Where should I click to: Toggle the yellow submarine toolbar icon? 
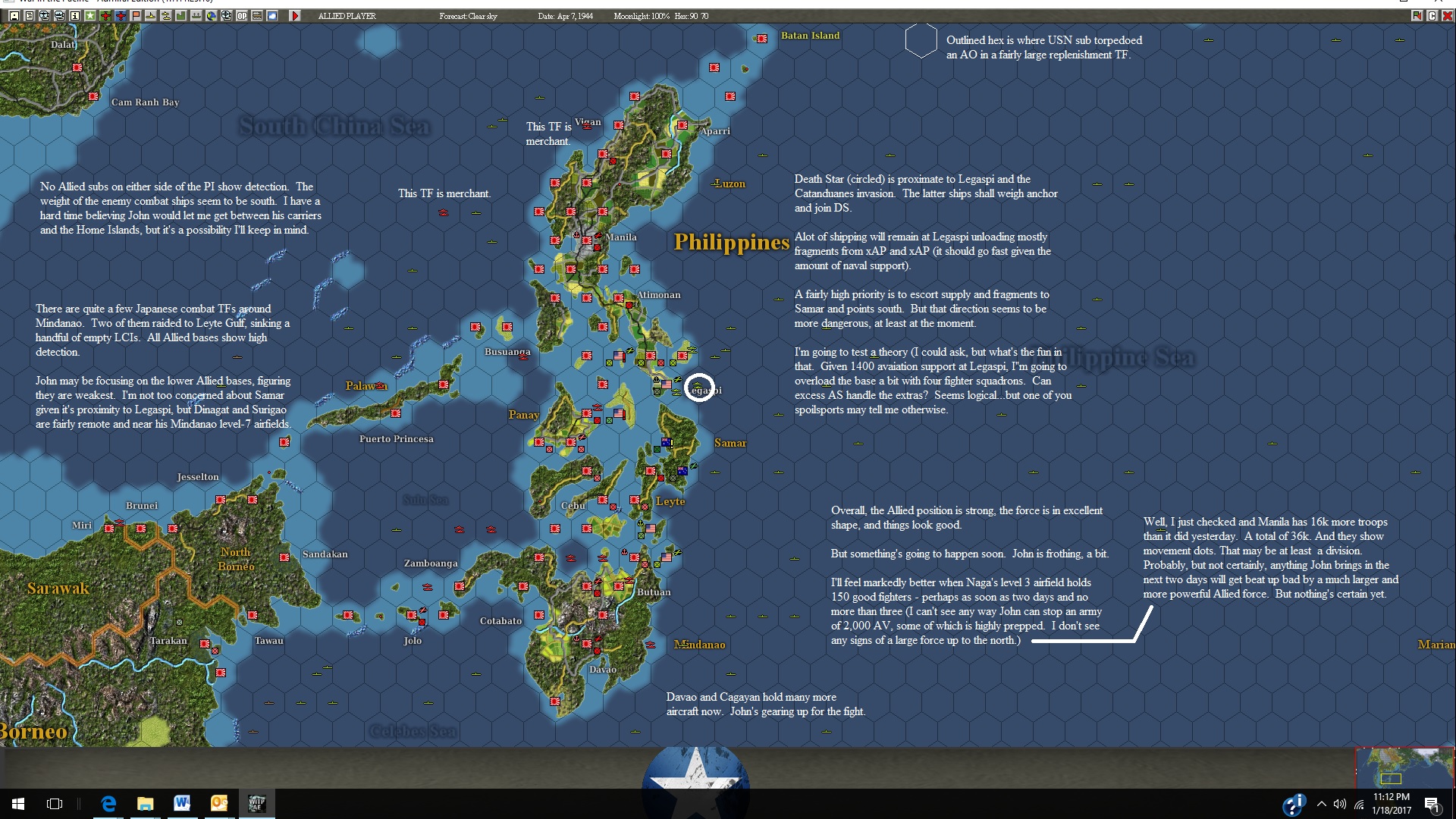click(151, 16)
